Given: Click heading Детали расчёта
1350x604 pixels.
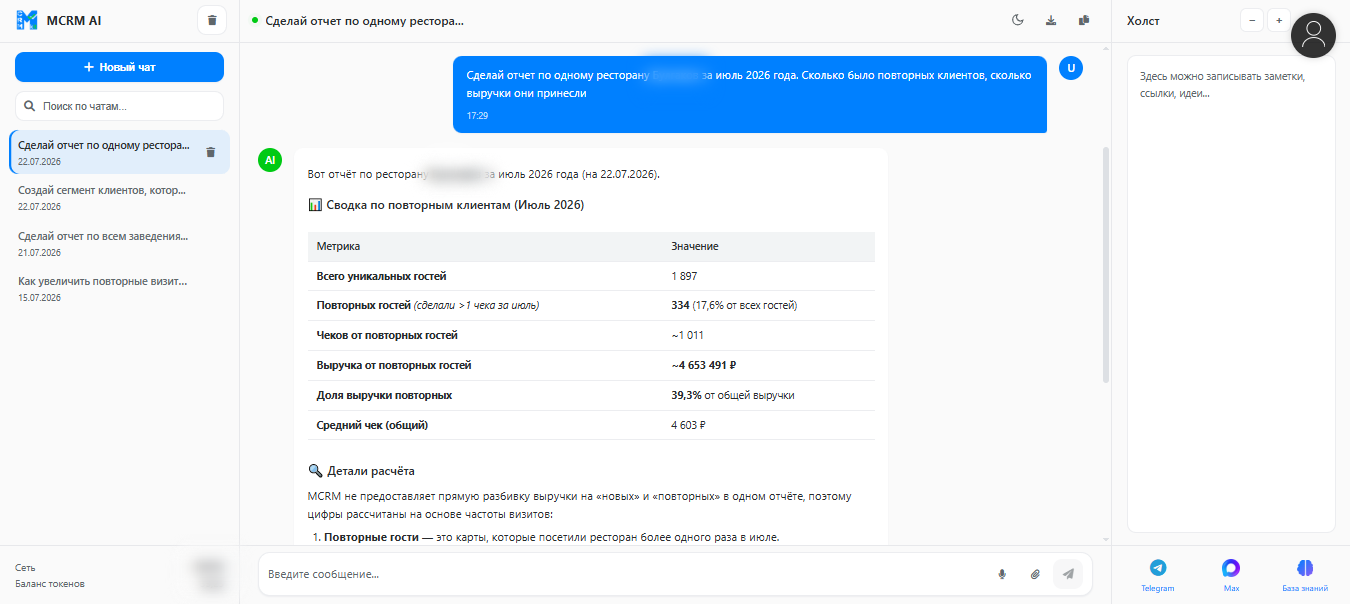Looking at the screenshot, I should point(361,470).
